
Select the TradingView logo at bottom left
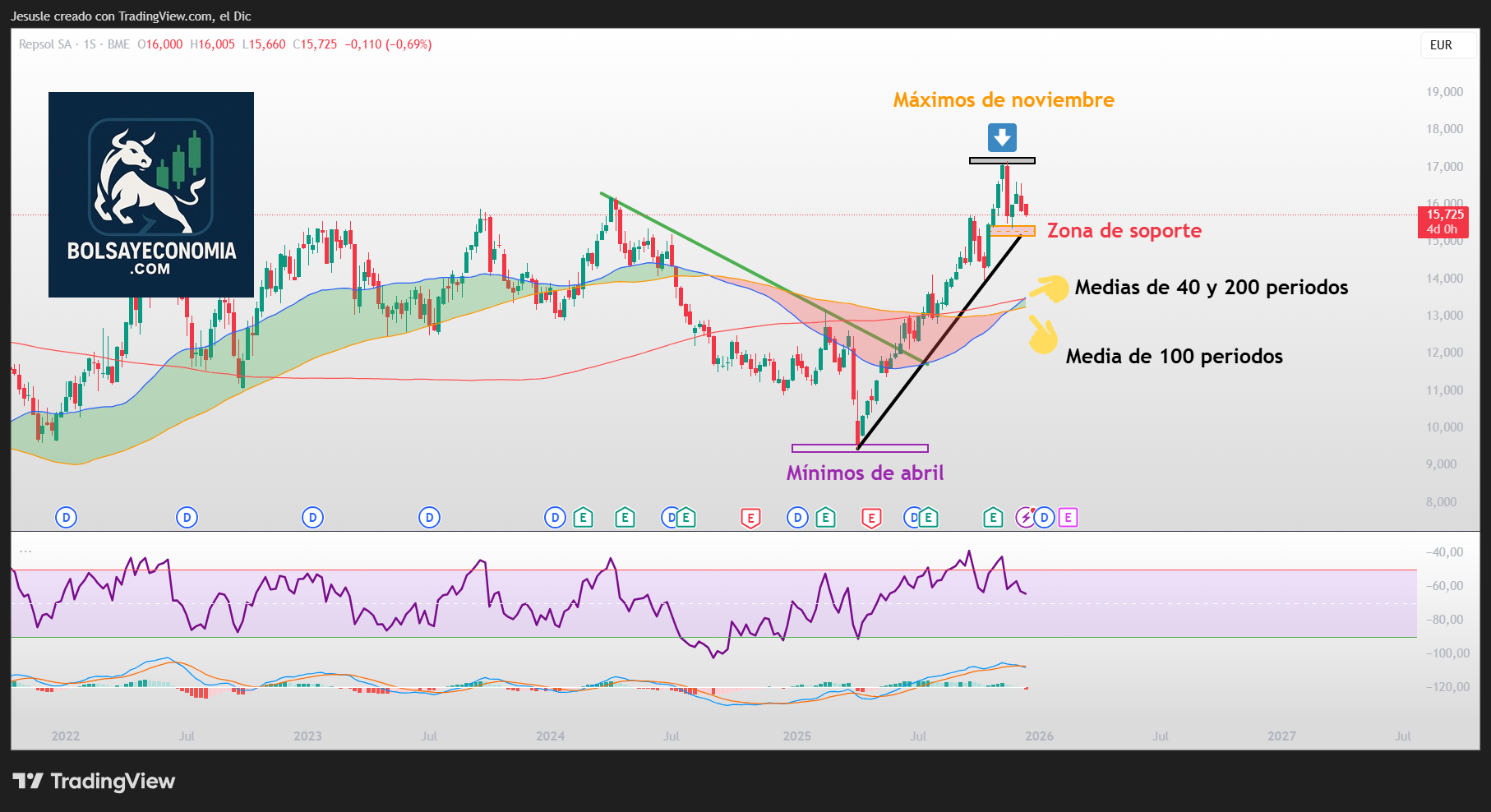tap(95, 782)
